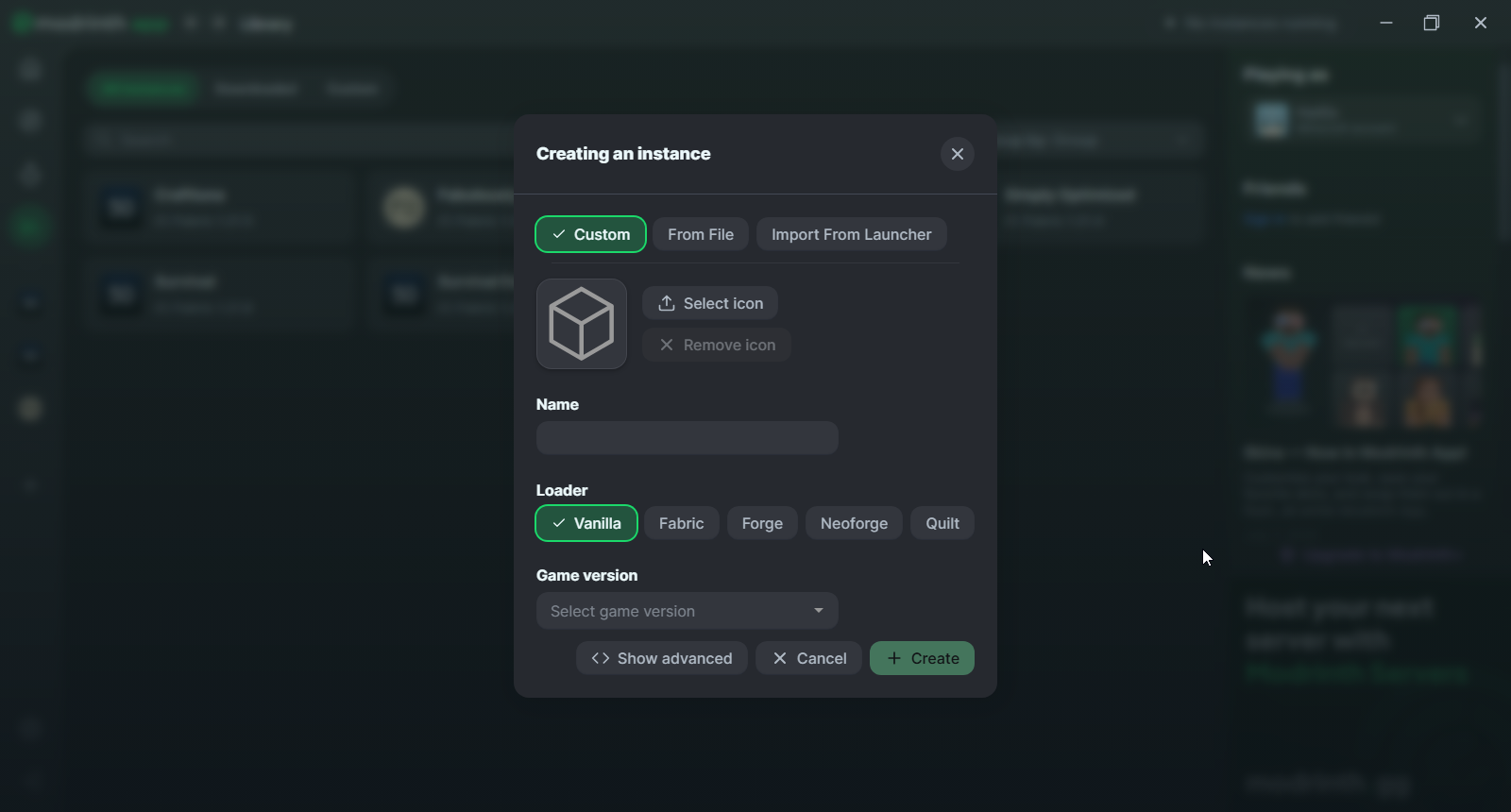This screenshot has width=1511, height=812.
Task: Choose the Forge loader option
Action: (762, 523)
